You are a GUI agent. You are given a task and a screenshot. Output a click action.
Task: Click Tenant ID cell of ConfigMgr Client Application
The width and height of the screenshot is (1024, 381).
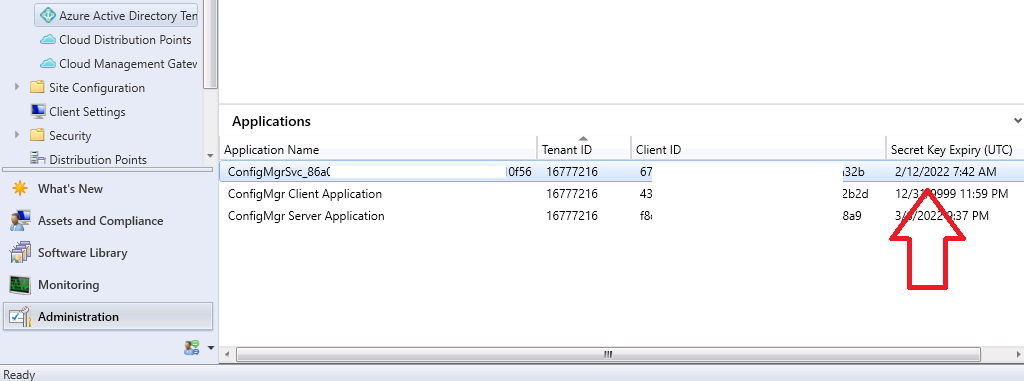[x=571, y=194]
